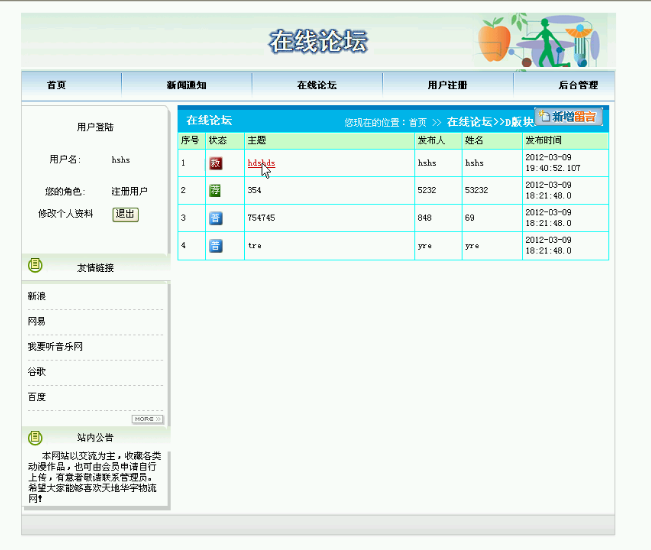651x550 pixels.
Task: Open the 我要听音乐网 link
Action: pos(55,347)
